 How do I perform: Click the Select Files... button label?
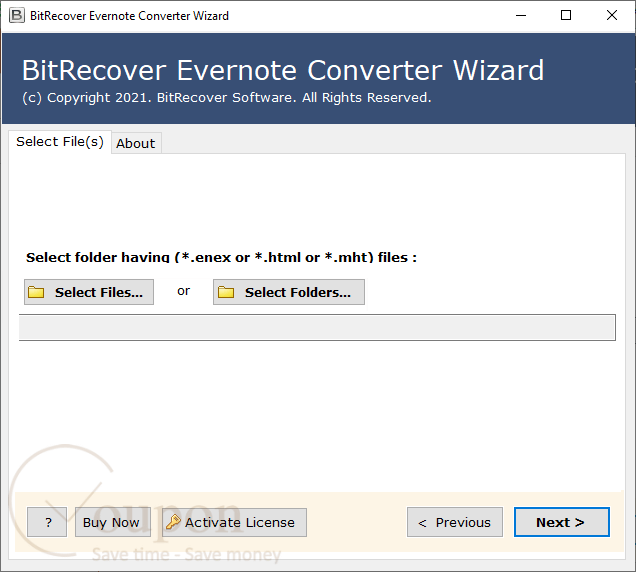99,292
